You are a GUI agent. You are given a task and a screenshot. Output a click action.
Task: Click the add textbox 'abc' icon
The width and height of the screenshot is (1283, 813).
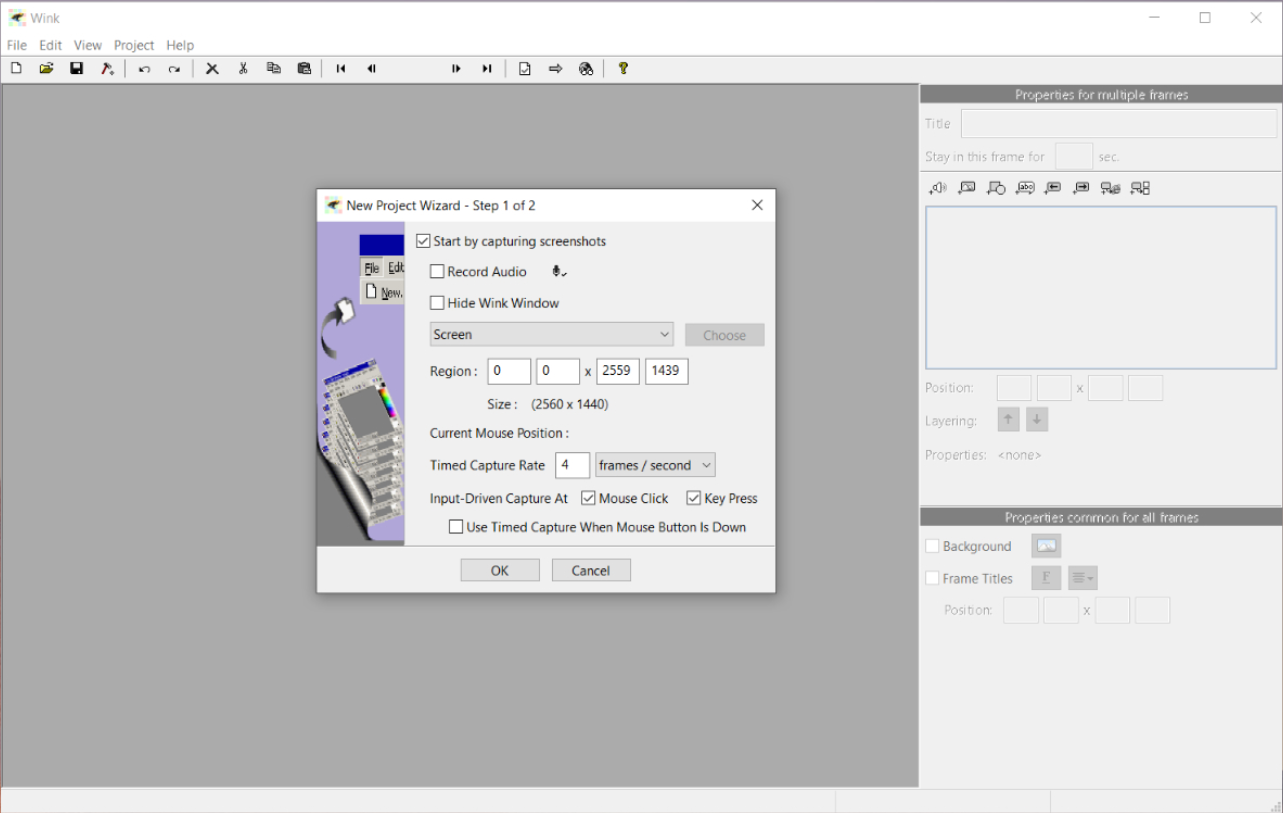point(1025,188)
